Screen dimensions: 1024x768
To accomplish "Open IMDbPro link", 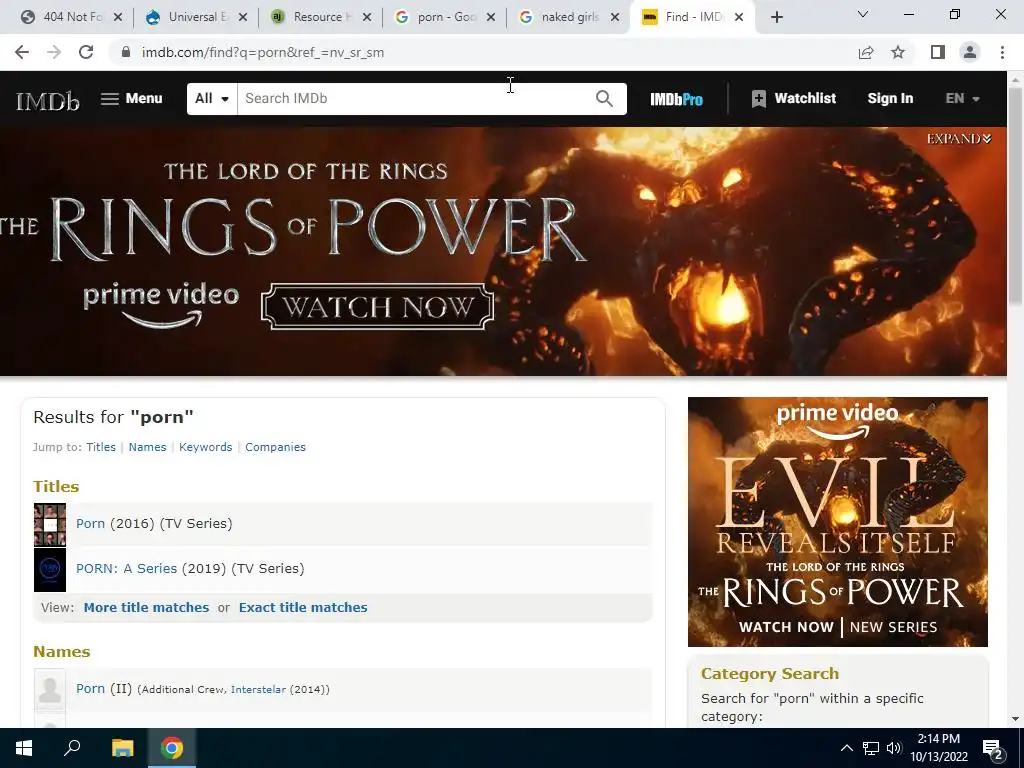I will coord(676,99).
